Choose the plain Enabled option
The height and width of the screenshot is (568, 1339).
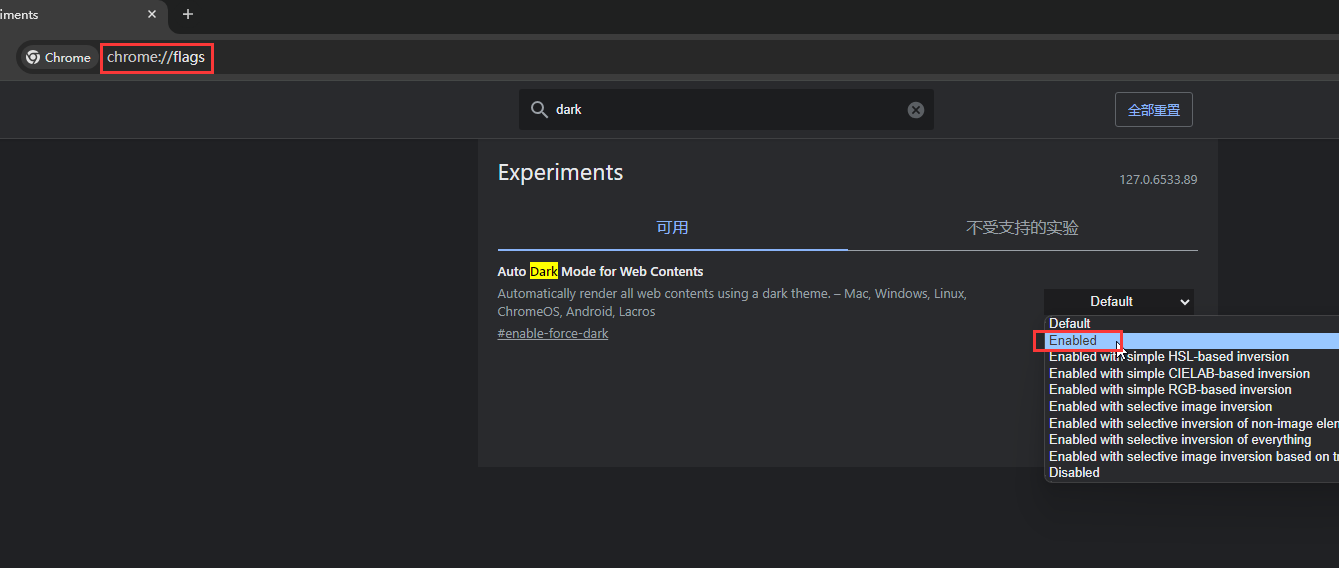(1073, 340)
